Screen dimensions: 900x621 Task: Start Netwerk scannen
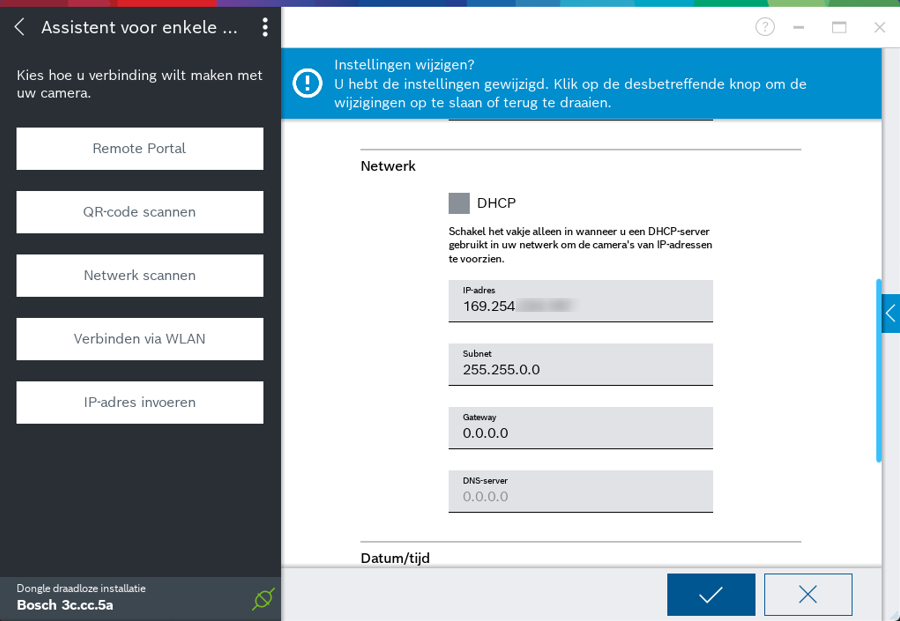tap(139, 275)
